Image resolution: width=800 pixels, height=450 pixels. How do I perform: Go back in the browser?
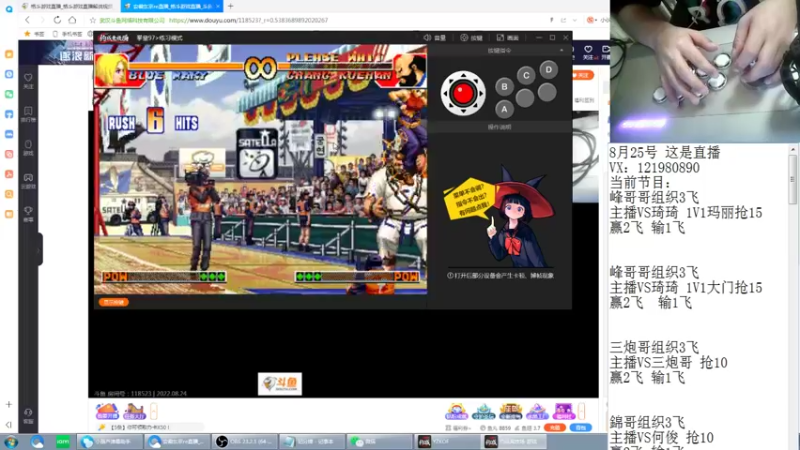28,20
